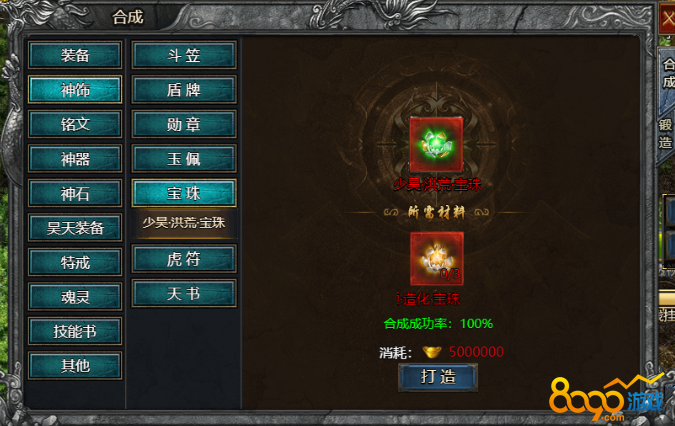Open the 锻造 side tab
The width and height of the screenshot is (675, 426).
[666, 133]
